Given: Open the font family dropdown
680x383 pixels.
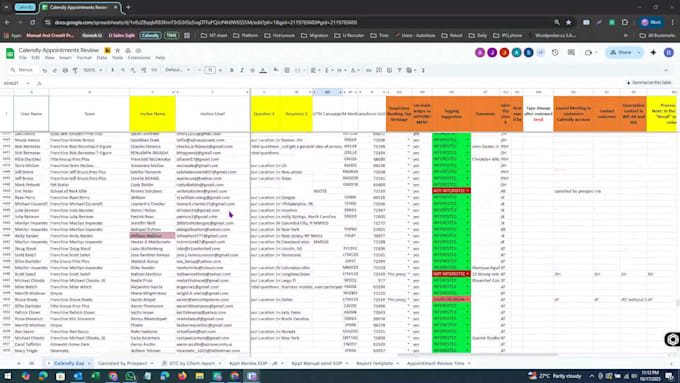Looking at the screenshot, I should (x=177, y=70).
